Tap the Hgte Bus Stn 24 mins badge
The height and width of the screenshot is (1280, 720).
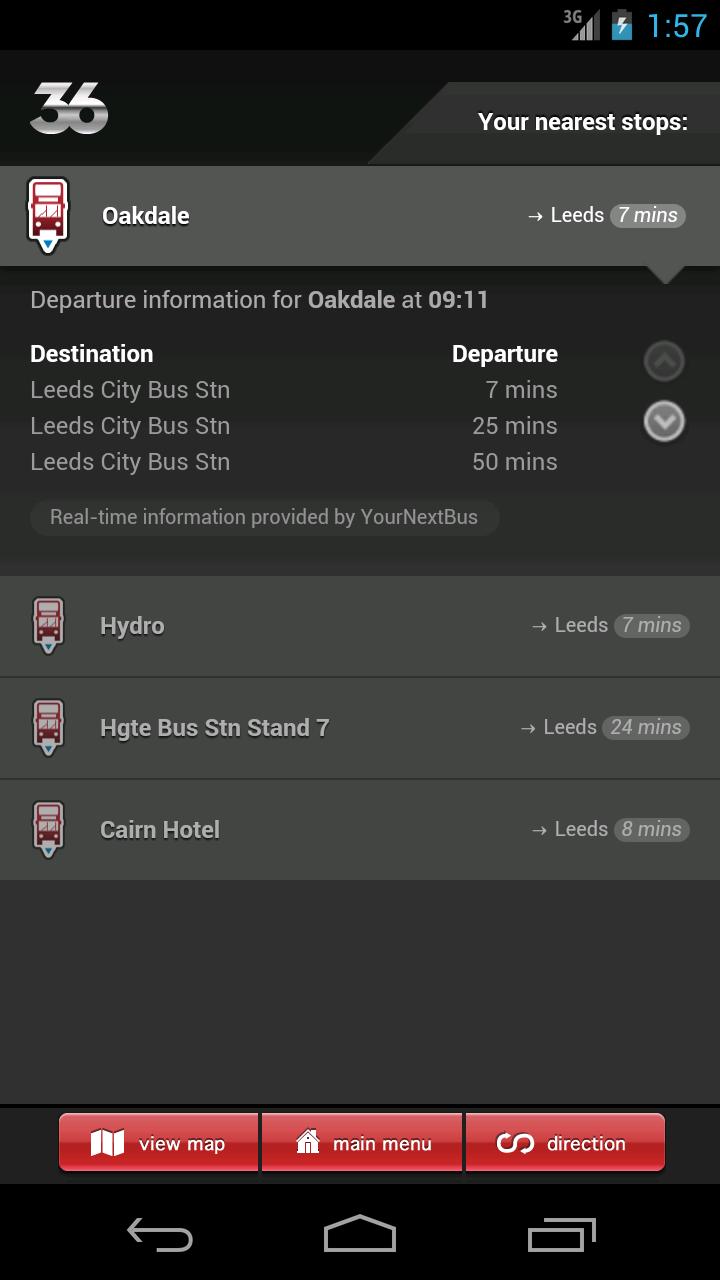click(x=645, y=727)
